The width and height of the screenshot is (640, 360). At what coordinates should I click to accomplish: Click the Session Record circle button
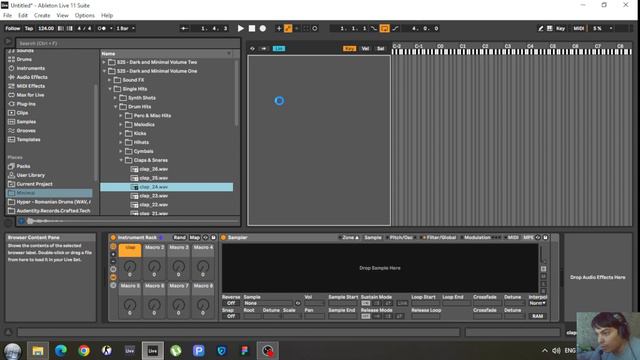[315, 28]
